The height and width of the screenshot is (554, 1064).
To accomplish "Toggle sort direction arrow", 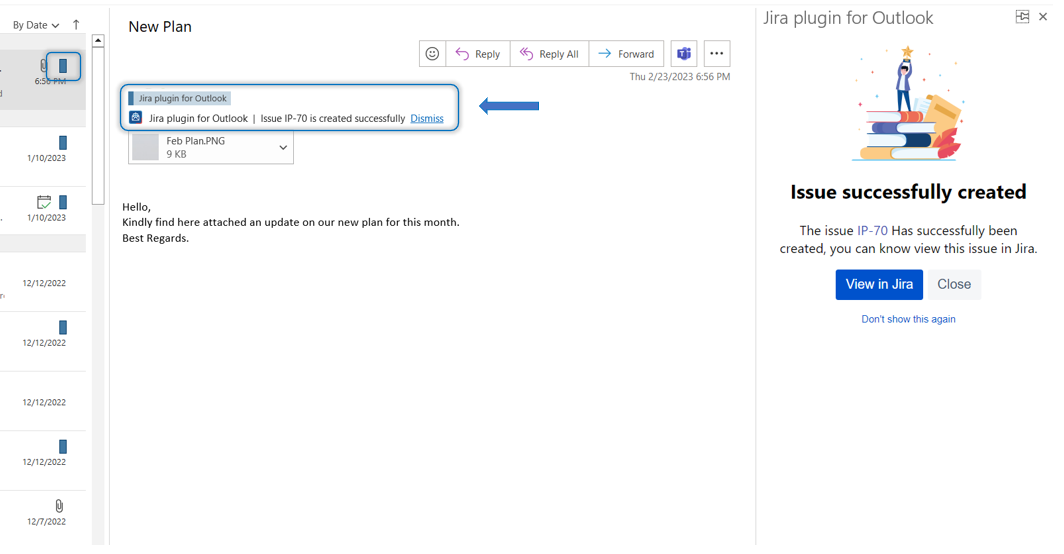I will [76, 25].
